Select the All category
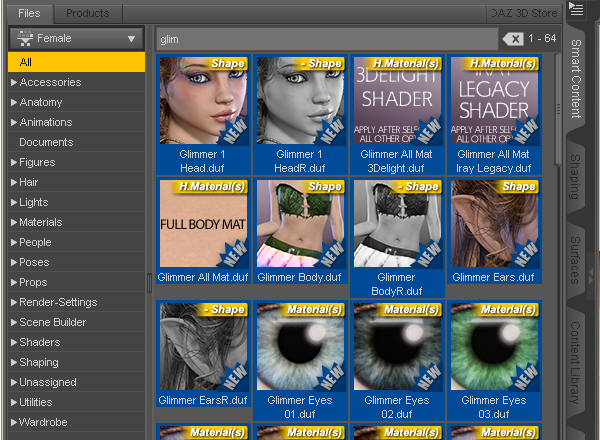Viewport: 600px width, 440px height. [x=77, y=62]
